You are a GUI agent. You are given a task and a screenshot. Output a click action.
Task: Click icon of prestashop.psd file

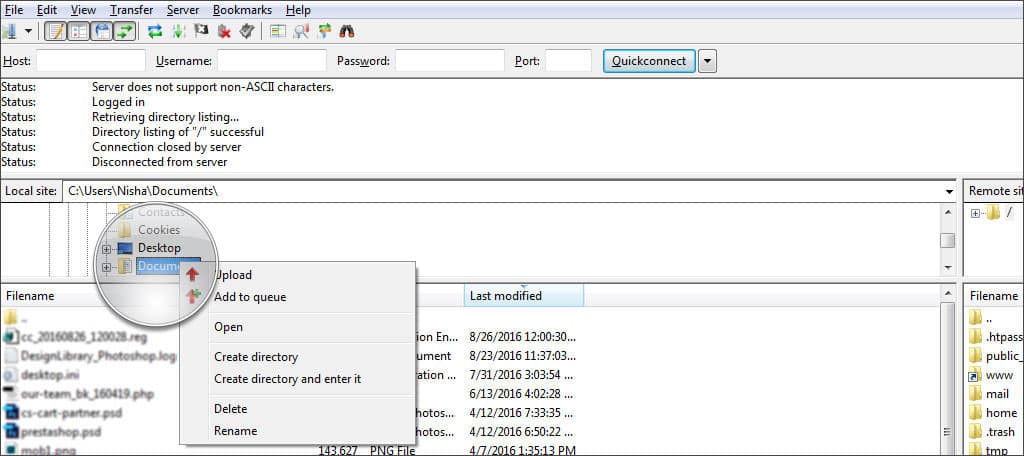tap(11, 431)
